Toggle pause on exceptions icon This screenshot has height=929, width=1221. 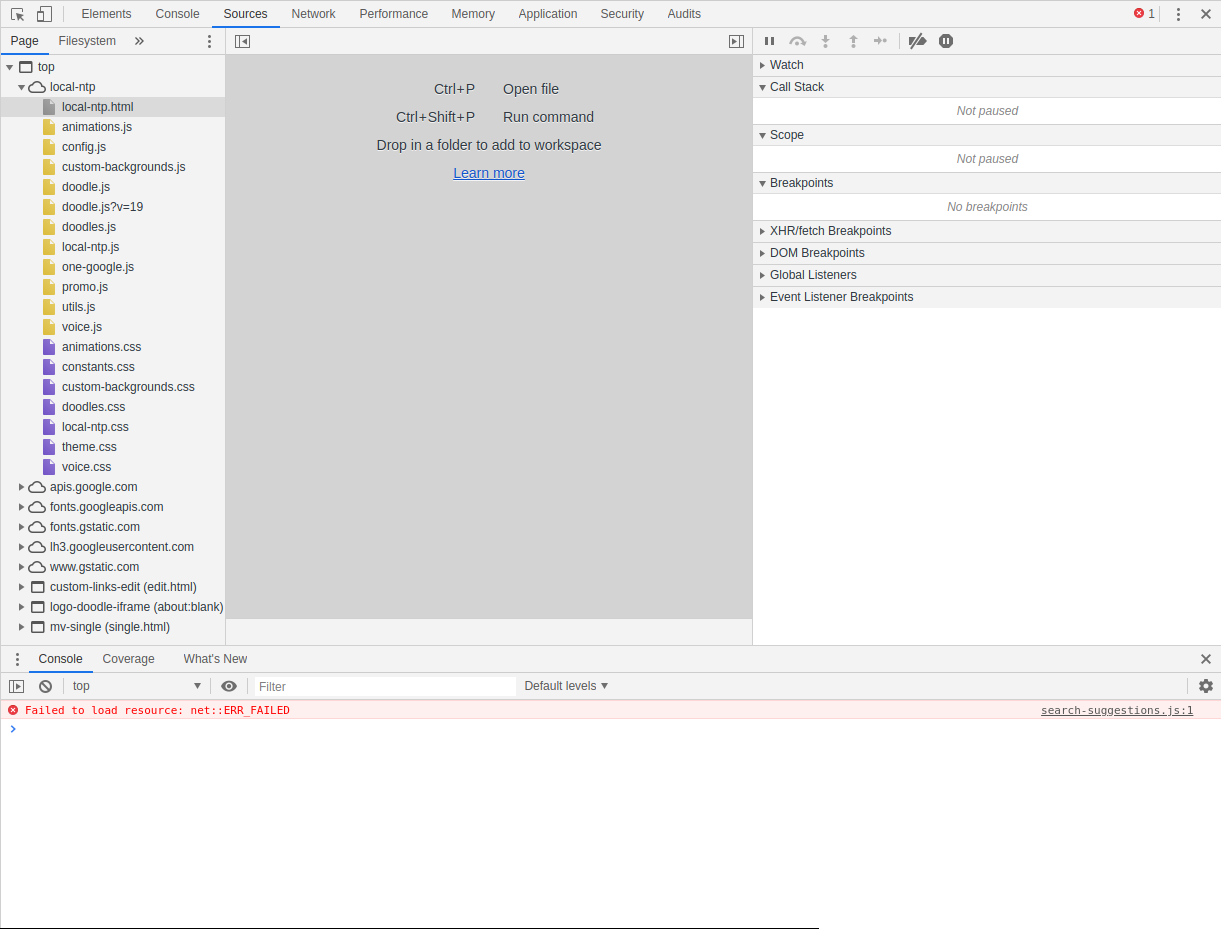point(946,41)
